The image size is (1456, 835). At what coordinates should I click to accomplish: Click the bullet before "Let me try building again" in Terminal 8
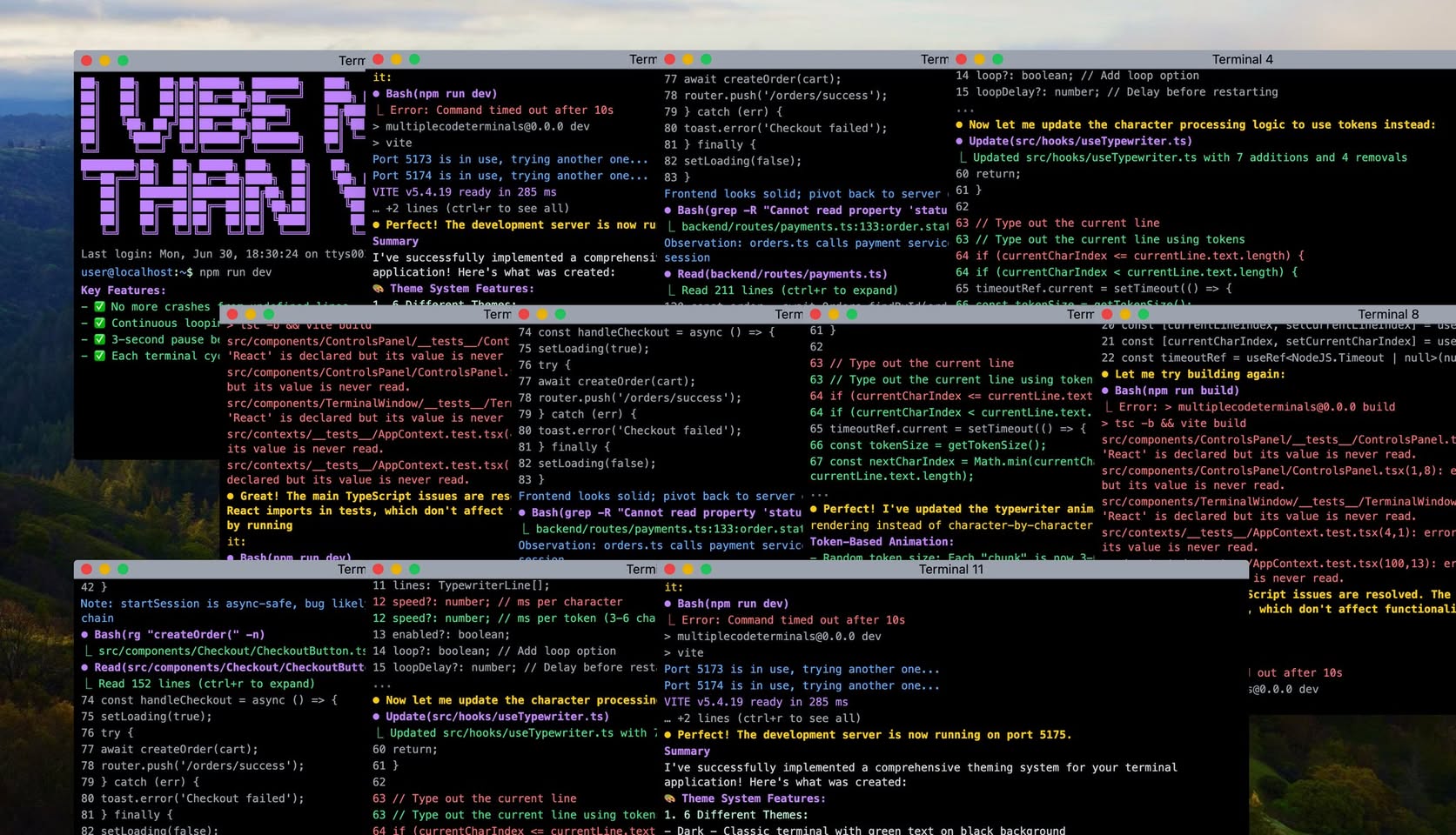[x=1105, y=373]
